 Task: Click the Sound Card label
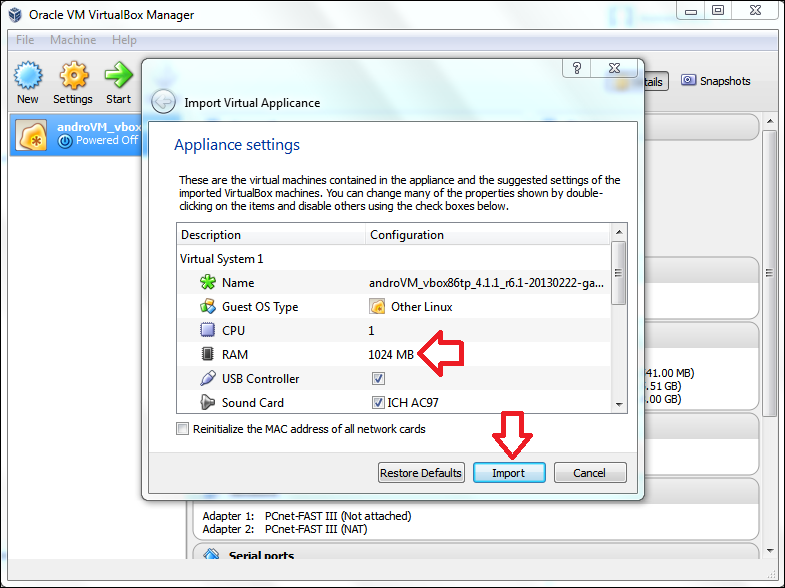tap(253, 403)
